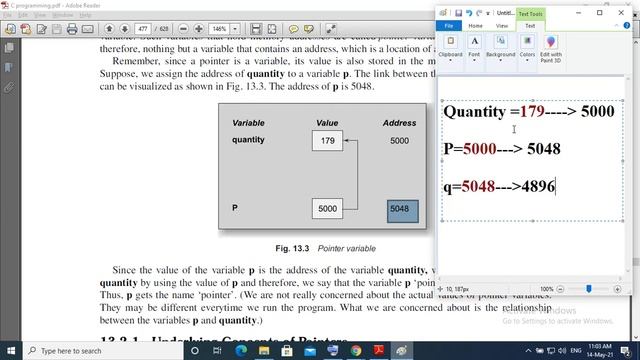
Task: Open Adobe Reader Edit menu
Action: point(23,15)
